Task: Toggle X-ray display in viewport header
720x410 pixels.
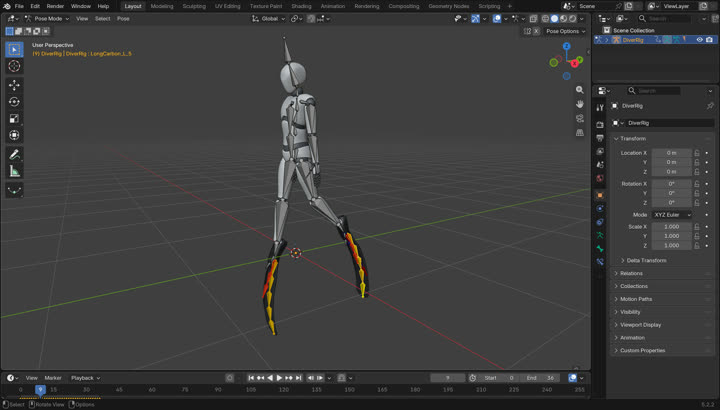Action: click(533, 19)
